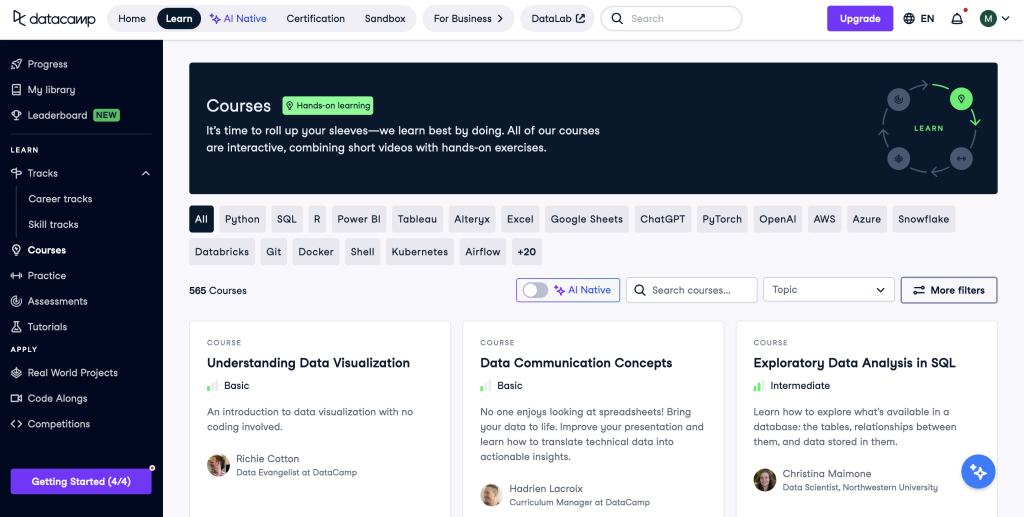Open the Sandbox tab
This screenshot has width=1024, height=517.
click(385, 18)
